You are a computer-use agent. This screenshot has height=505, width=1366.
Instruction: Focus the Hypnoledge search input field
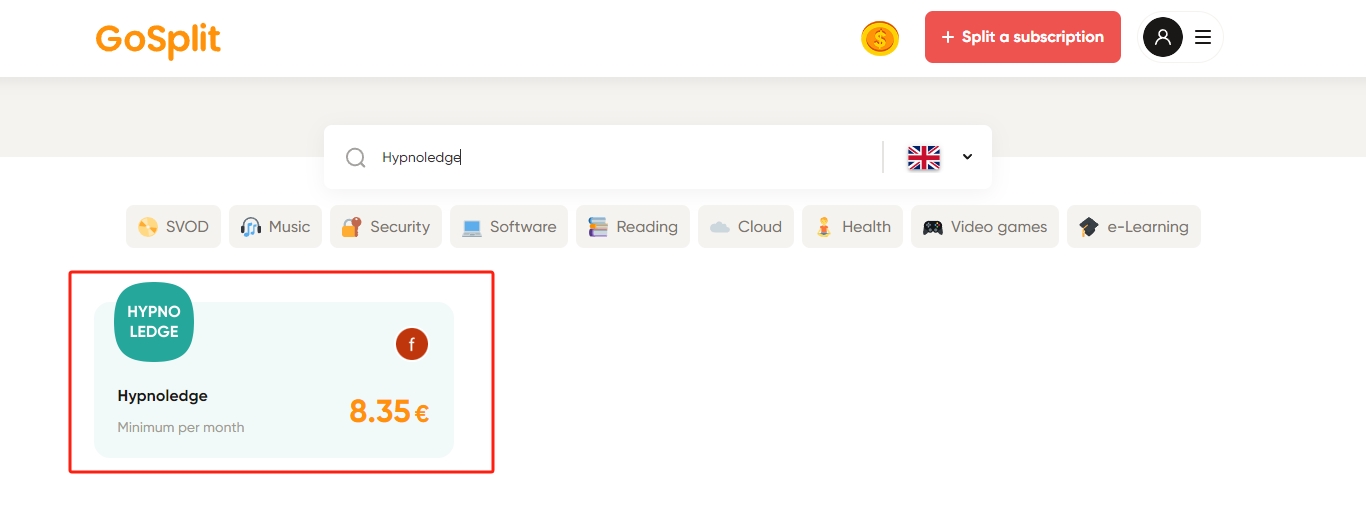click(x=625, y=157)
